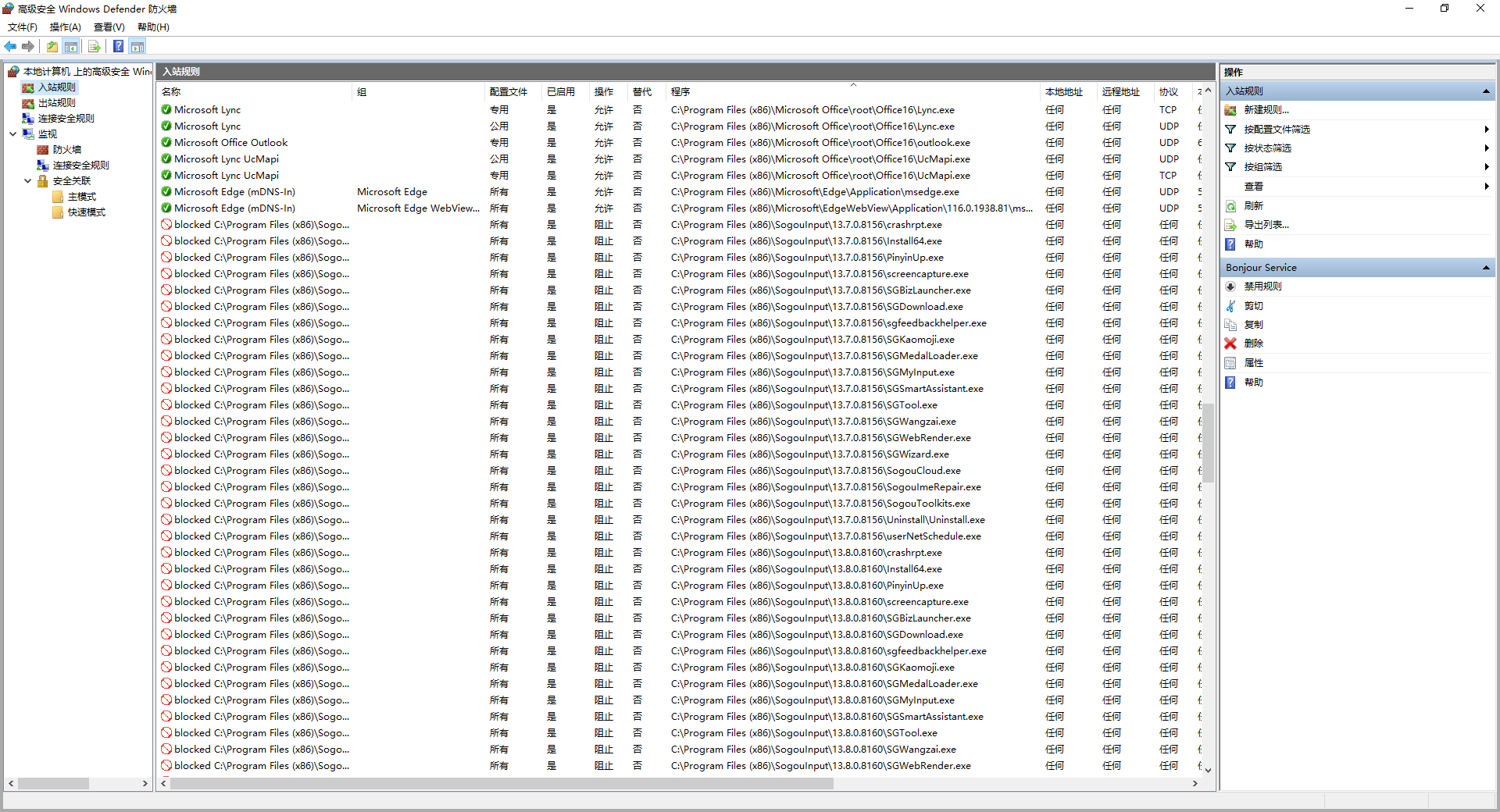The height and width of the screenshot is (812, 1500).
Task: Click the 复制 copy icon
Action: coord(1230,325)
